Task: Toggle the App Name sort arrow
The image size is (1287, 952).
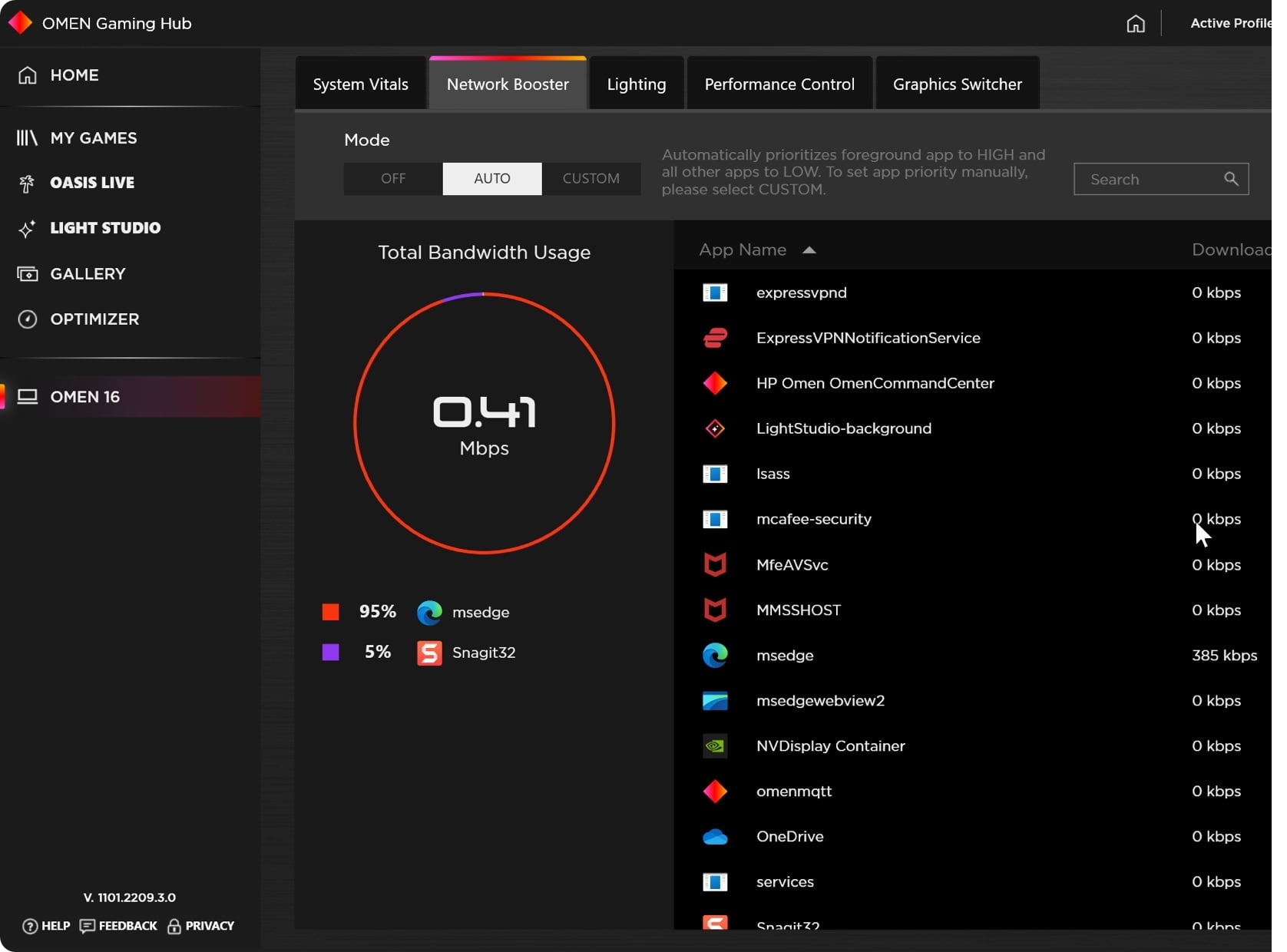Action: (809, 250)
